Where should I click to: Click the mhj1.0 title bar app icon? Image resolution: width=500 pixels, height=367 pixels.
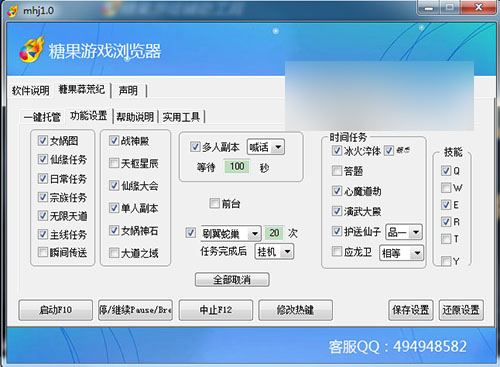click(x=13, y=11)
